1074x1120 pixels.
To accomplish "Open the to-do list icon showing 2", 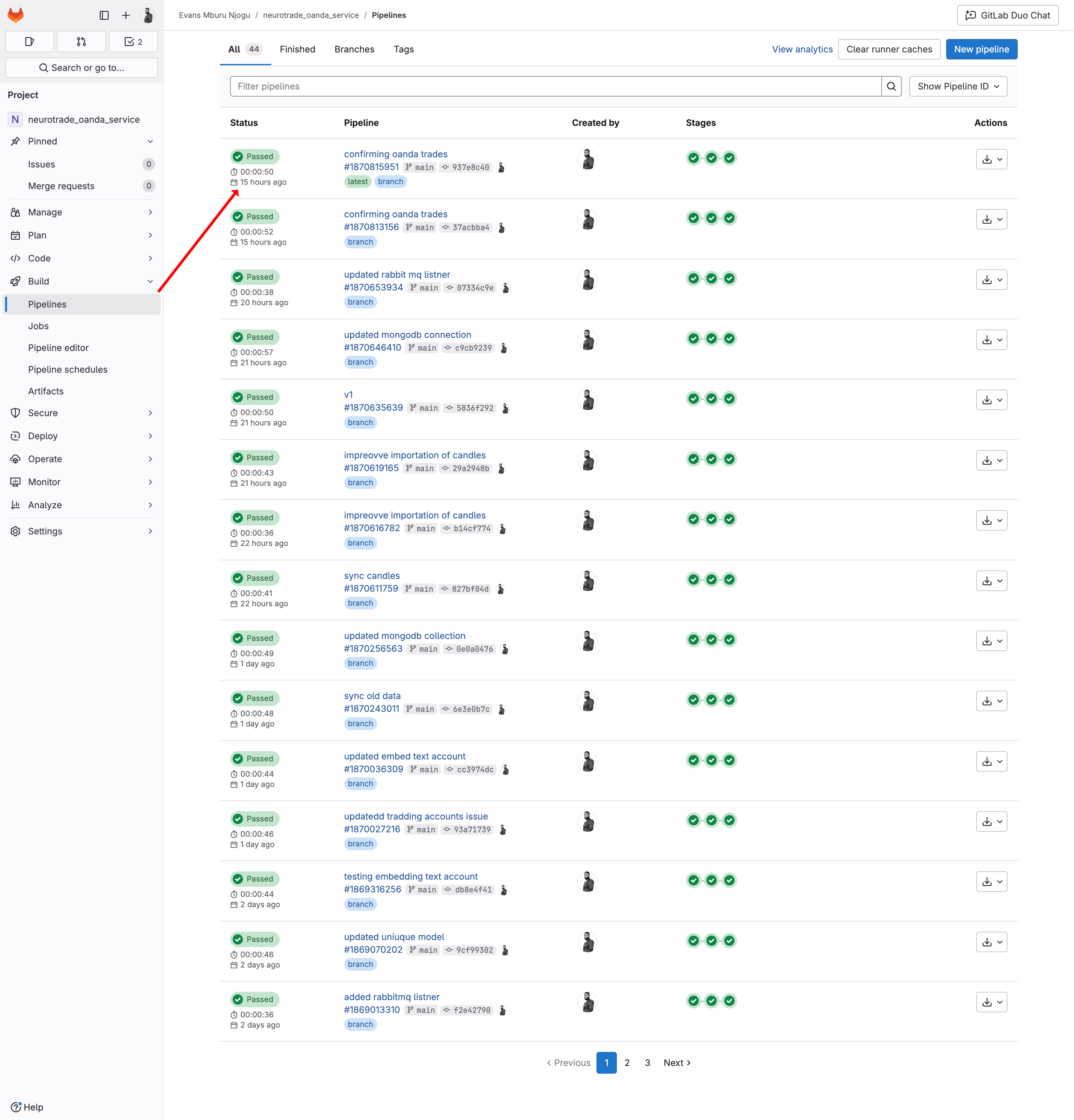I will click(x=133, y=42).
